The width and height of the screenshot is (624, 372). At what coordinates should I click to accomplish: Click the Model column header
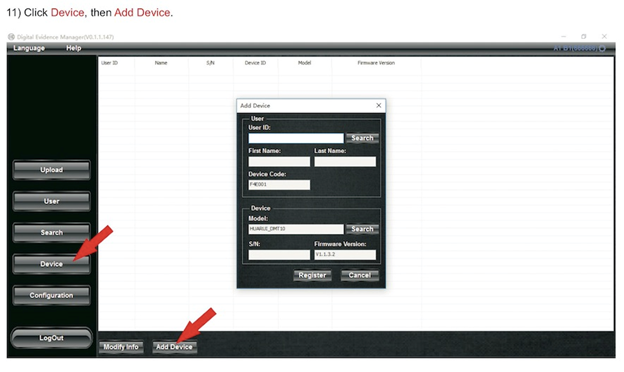(x=304, y=63)
